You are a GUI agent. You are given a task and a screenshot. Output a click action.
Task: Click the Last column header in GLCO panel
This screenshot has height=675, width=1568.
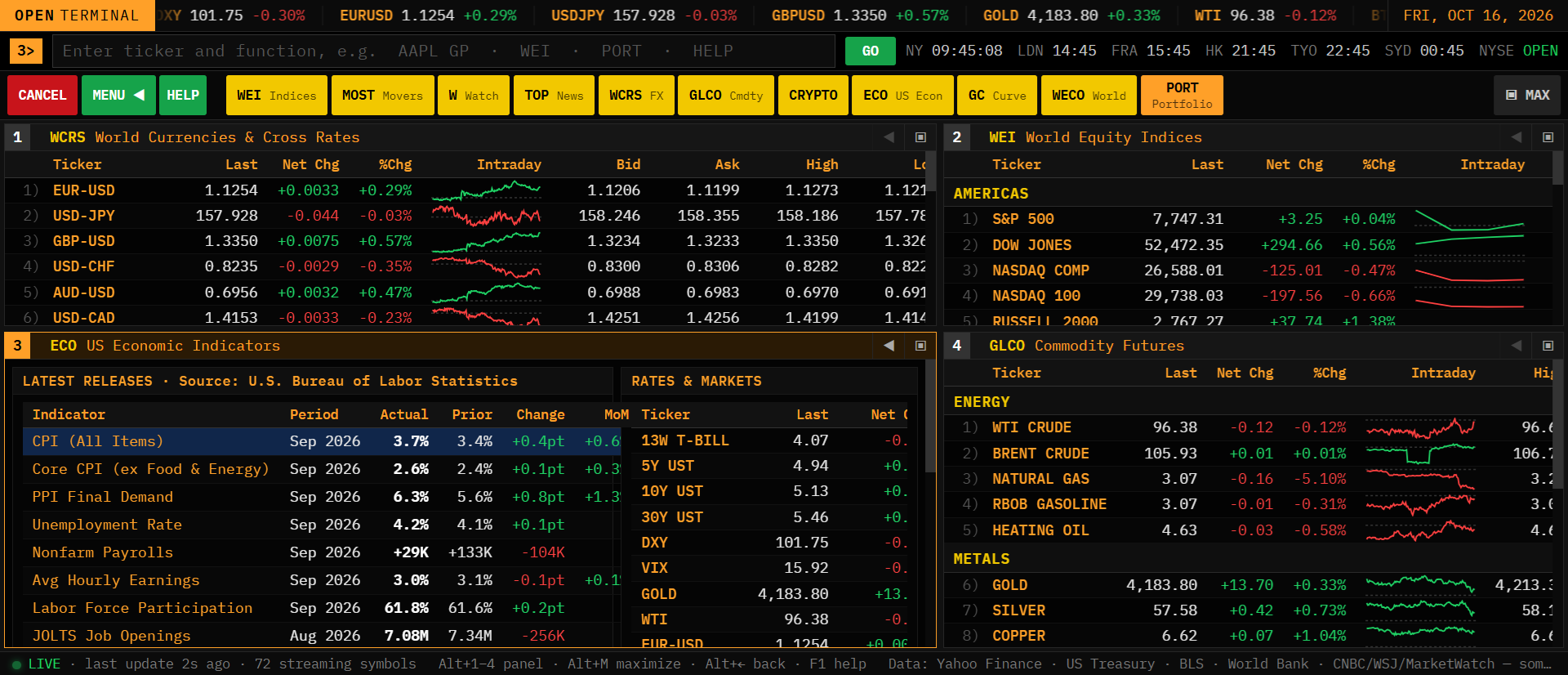1181,373
